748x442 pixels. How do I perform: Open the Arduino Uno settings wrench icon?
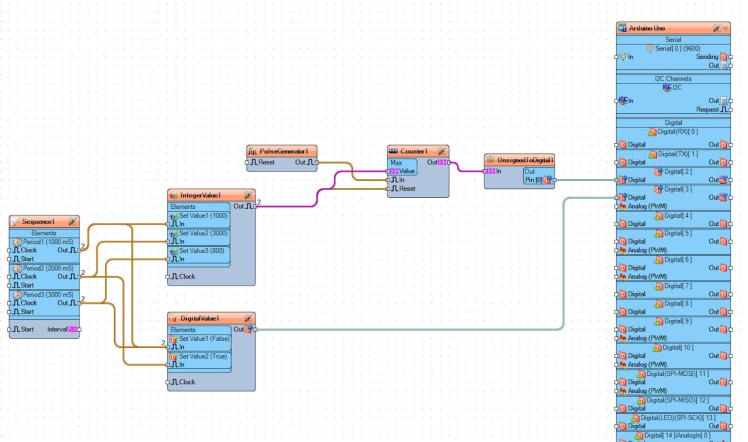coord(716,28)
